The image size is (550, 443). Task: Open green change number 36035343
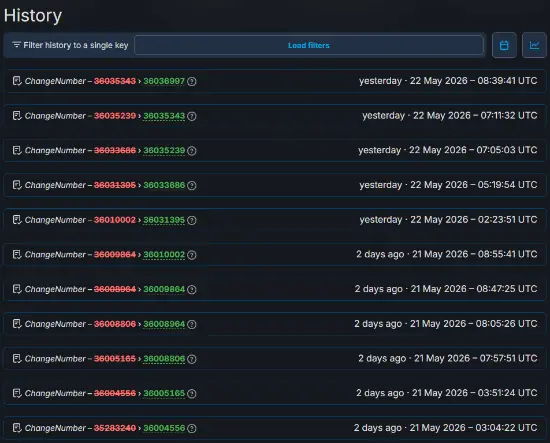(x=164, y=116)
